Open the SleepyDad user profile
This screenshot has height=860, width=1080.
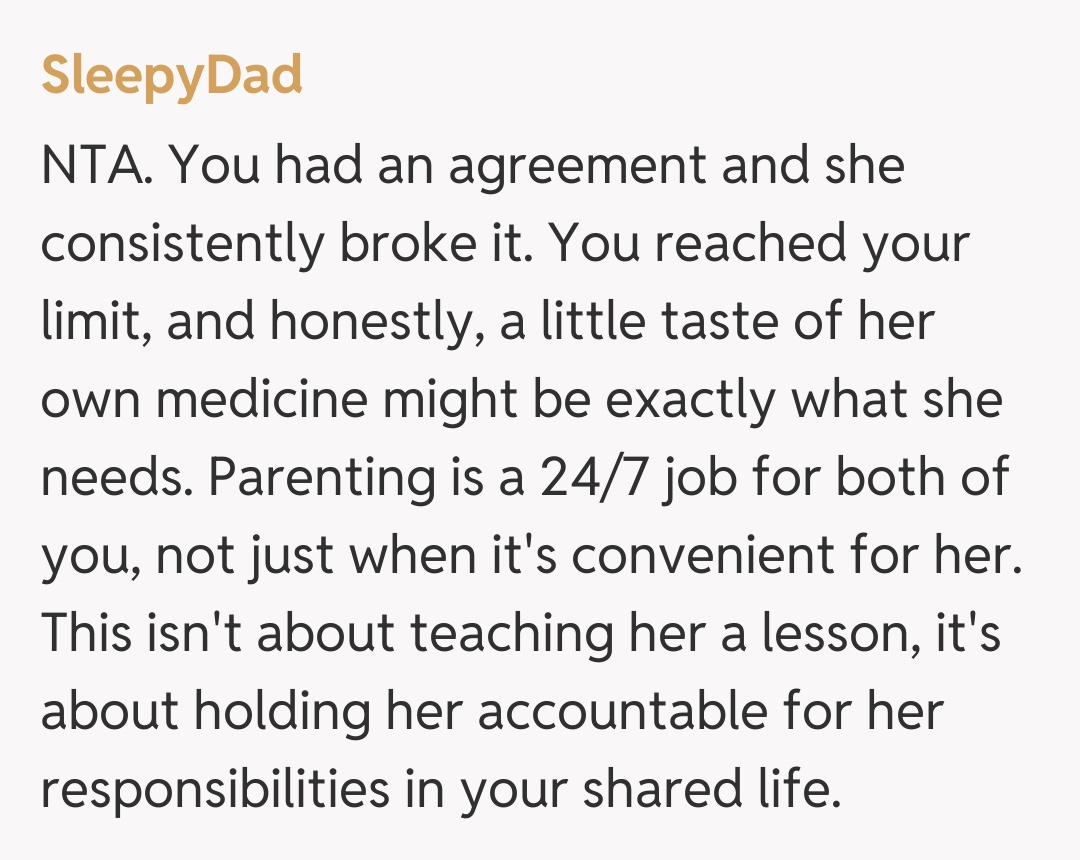[171, 76]
